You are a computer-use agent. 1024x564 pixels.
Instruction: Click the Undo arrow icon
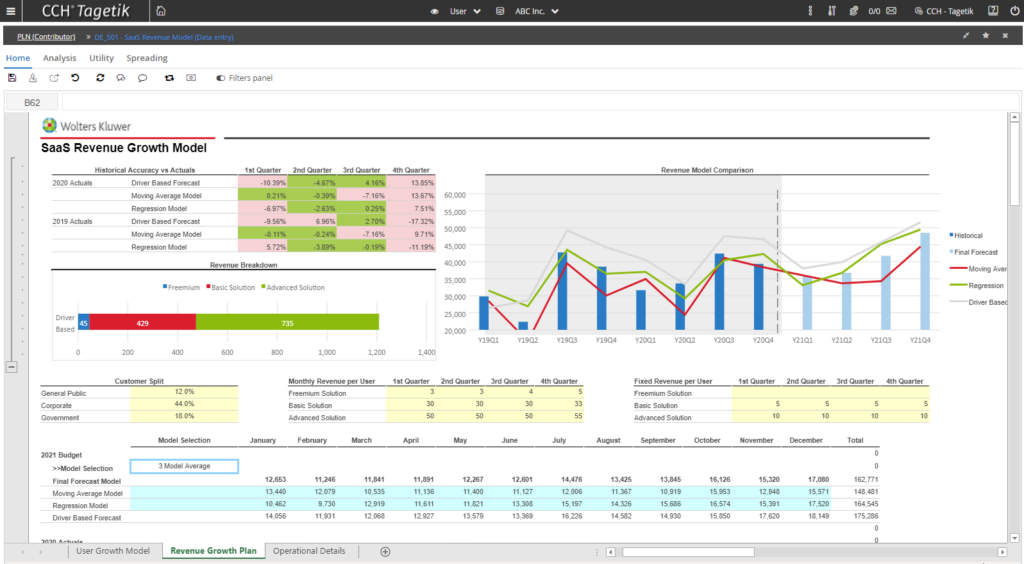75,78
